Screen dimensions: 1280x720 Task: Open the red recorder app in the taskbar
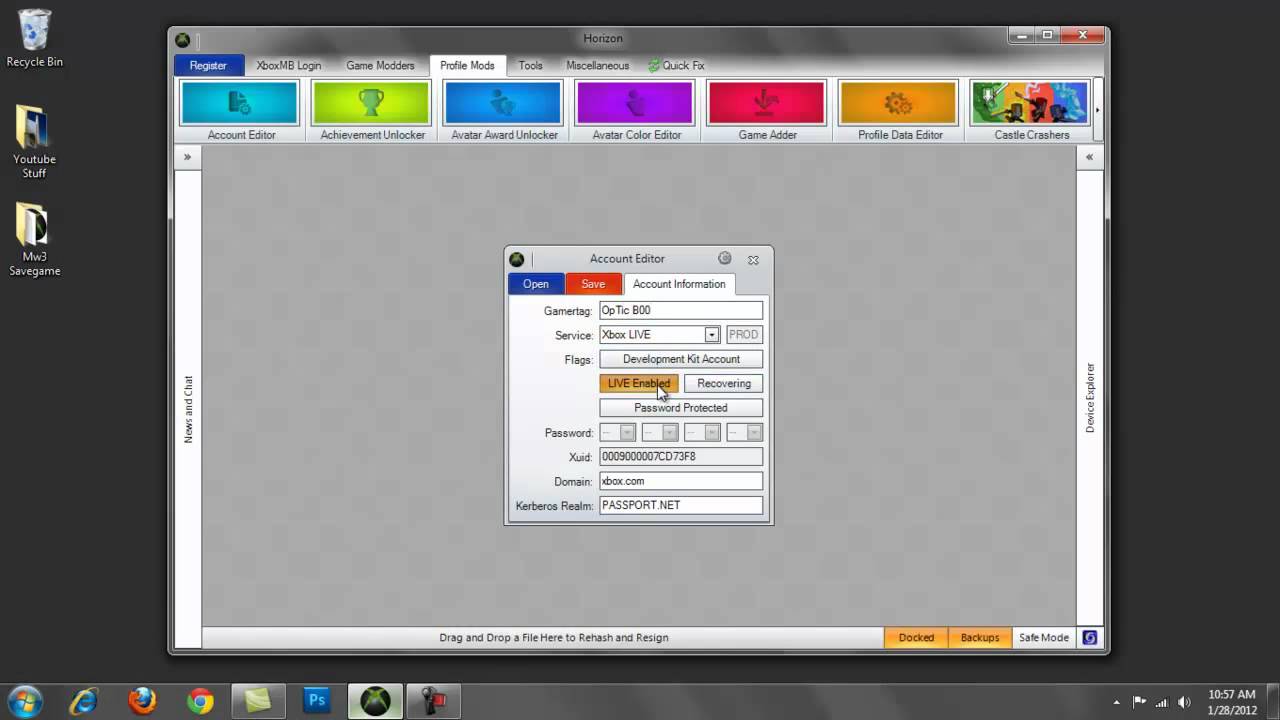[x=434, y=701]
